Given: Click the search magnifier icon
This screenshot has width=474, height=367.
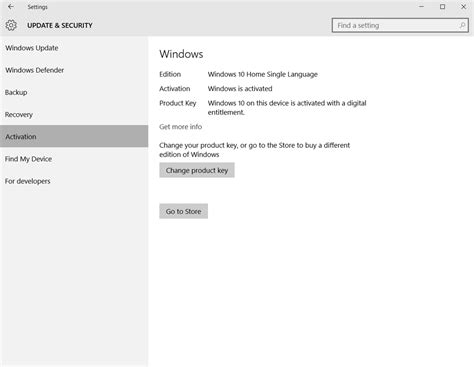Looking at the screenshot, I should (x=462, y=25).
